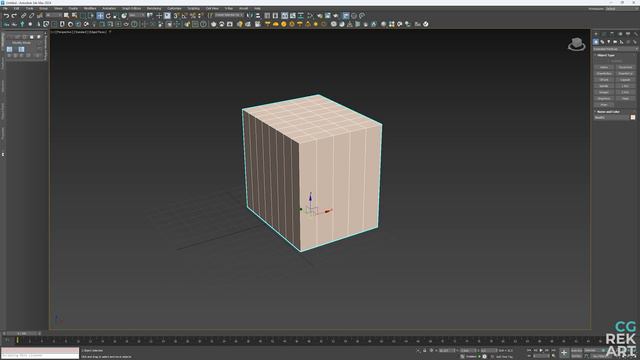Open the Rendered Frame Window icon
The height and width of the screenshot is (360, 640).
pyautogui.click(x=327, y=16)
